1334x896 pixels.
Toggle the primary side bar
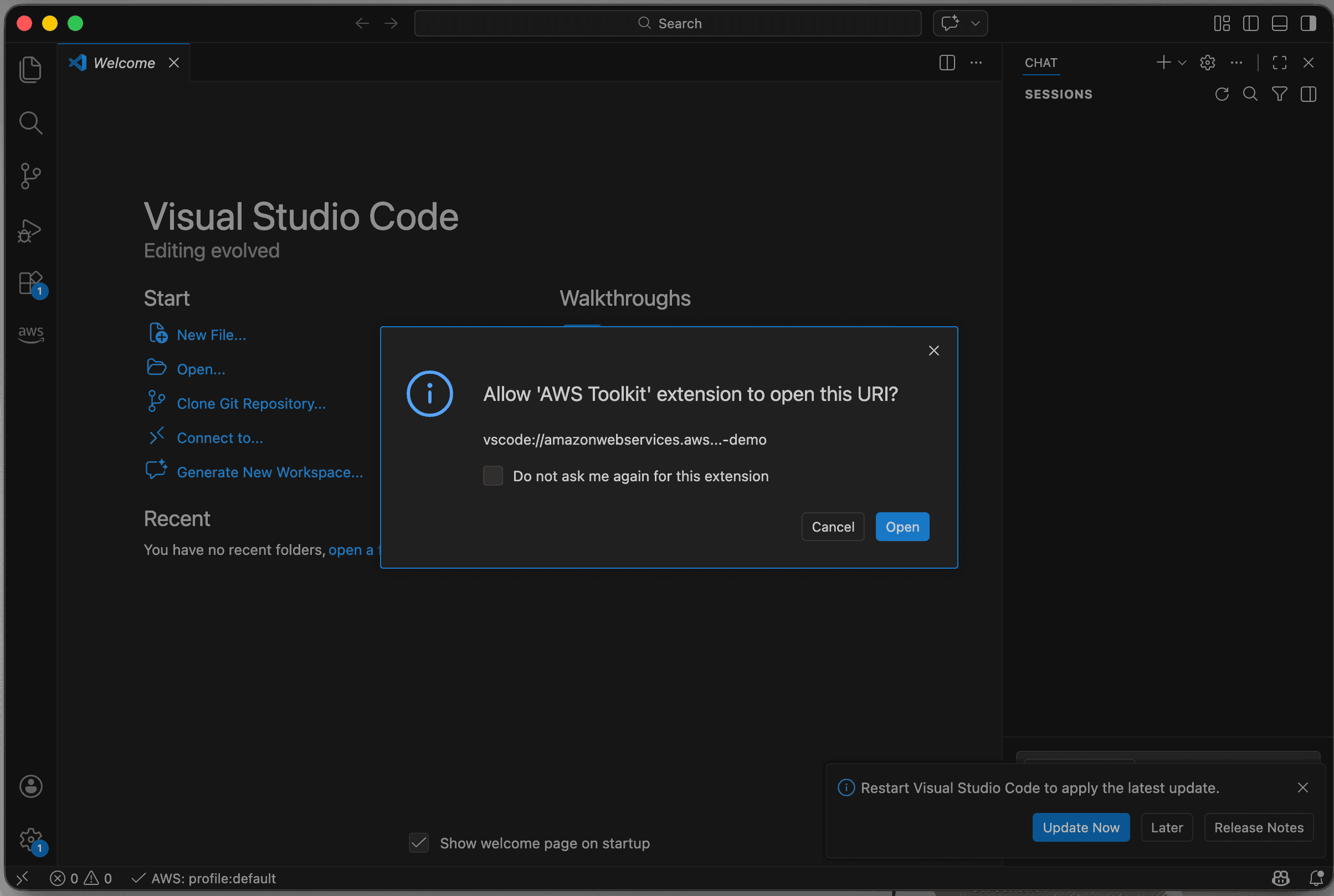[x=1250, y=23]
